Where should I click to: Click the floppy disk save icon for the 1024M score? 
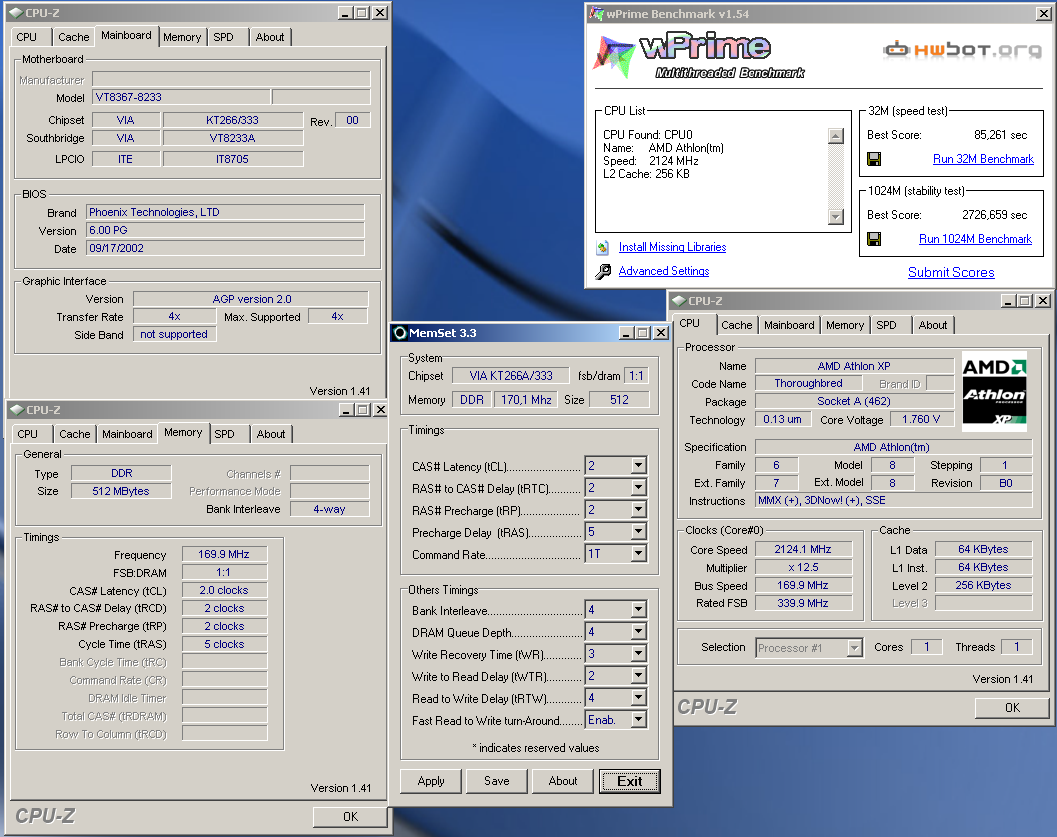(x=874, y=239)
